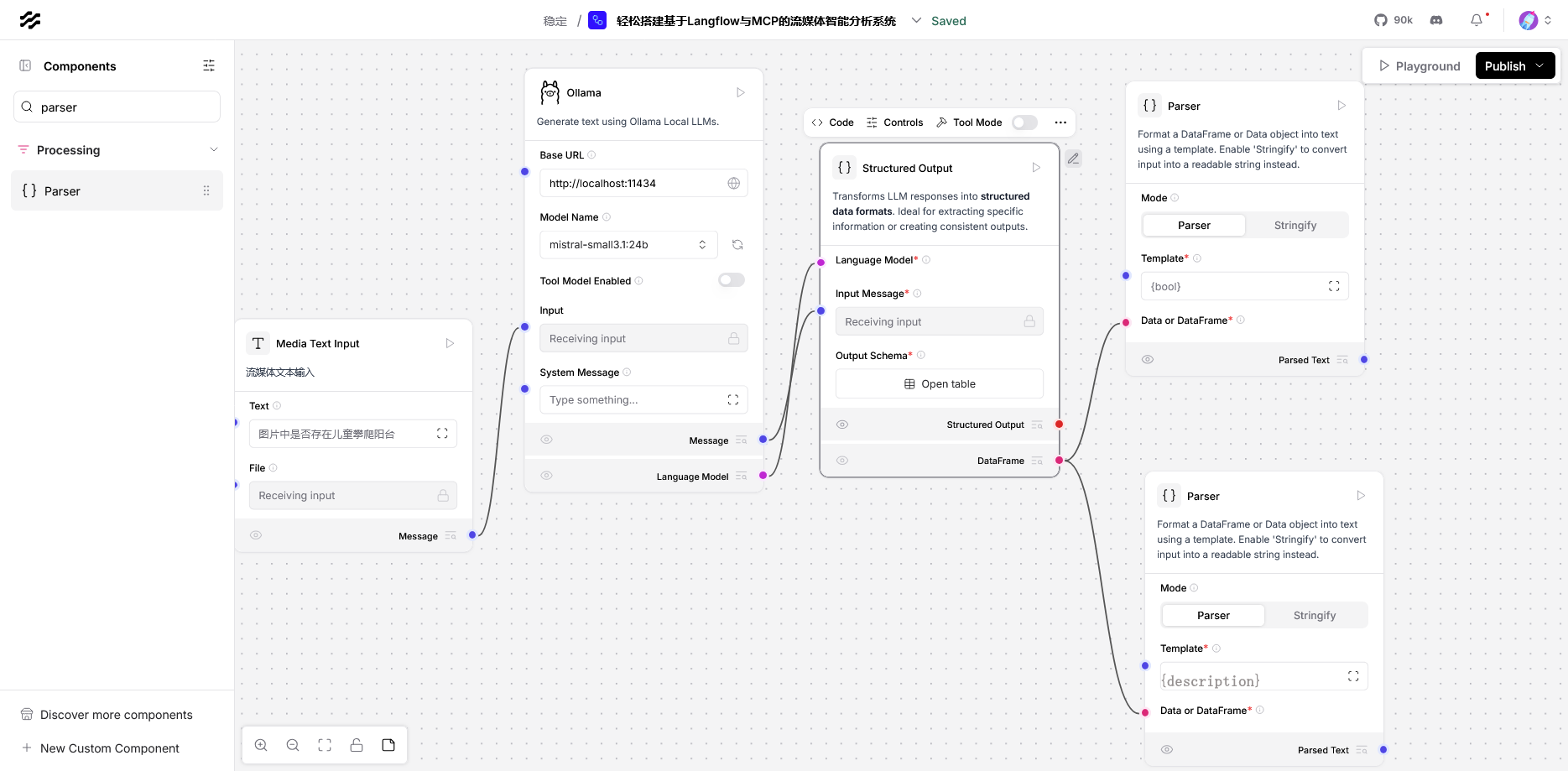Open the Playground
1568x771 pixels.
1420,65
